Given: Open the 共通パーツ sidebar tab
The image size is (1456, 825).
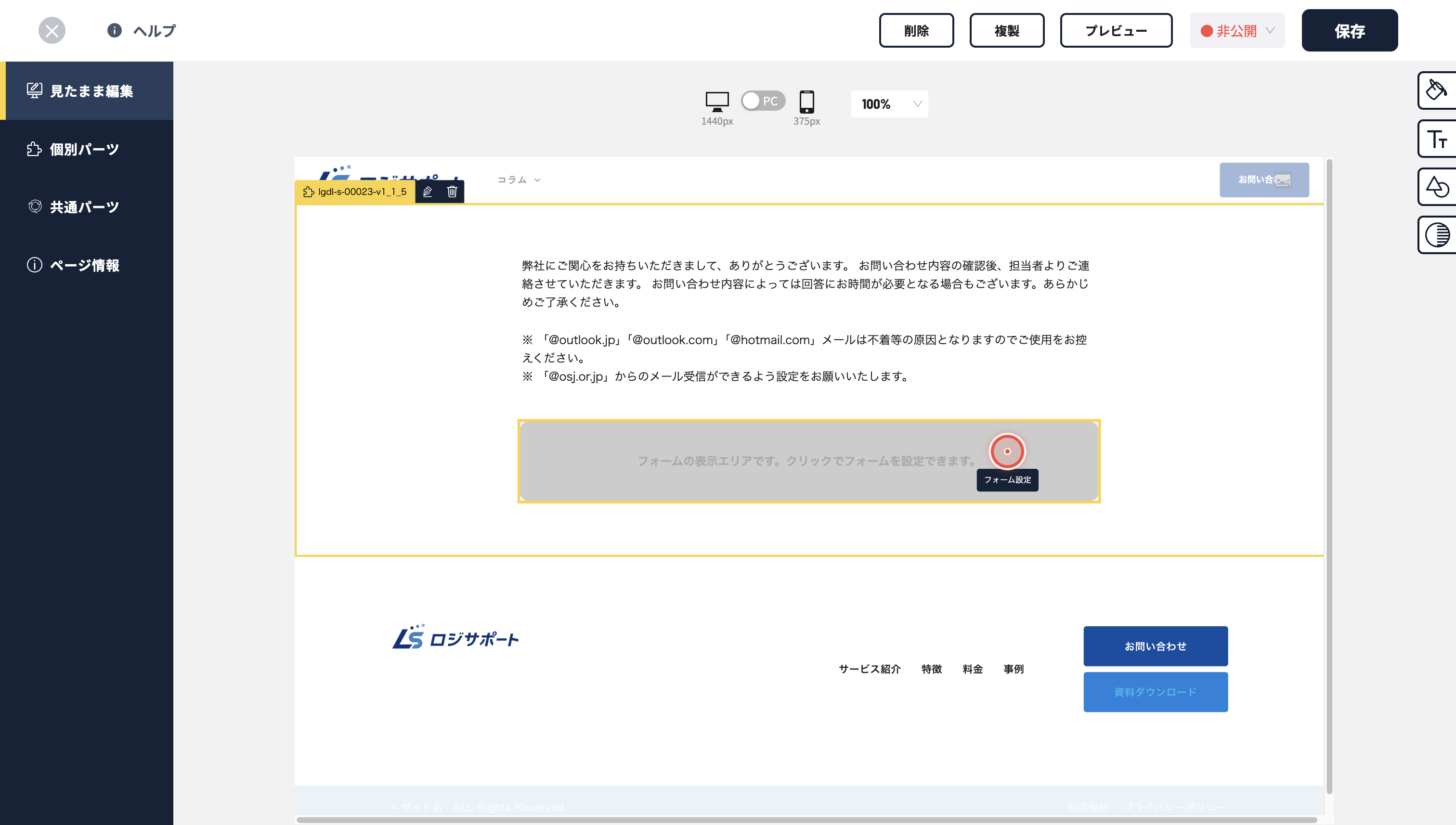Looking at the screenshot, I should point(87,207).
